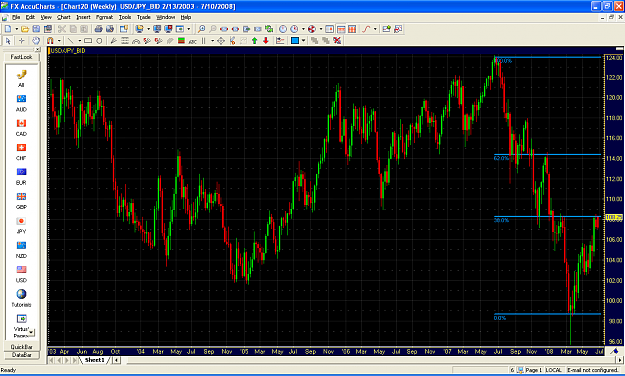The width and height of the screenshot is (625, 376).
Task: Open the File menu
Action: pos(16,17)
